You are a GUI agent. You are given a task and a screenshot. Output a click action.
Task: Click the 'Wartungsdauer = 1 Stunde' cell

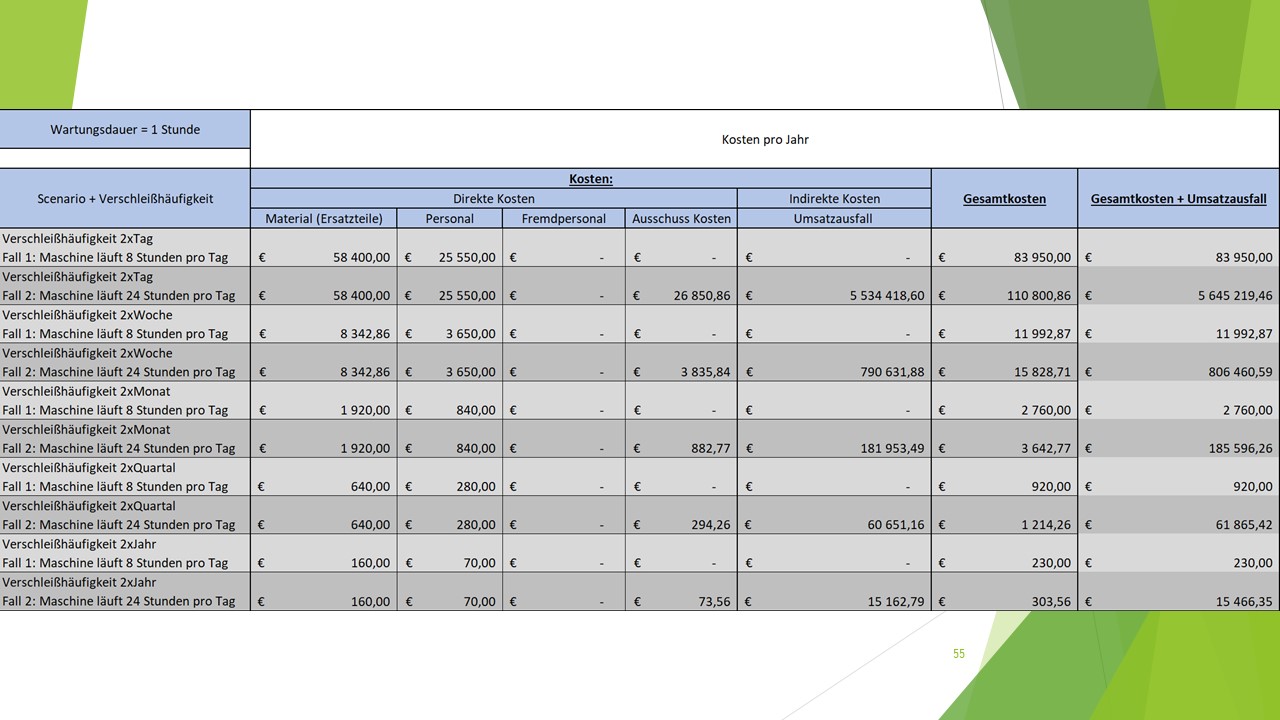click(x=125, y=129)
